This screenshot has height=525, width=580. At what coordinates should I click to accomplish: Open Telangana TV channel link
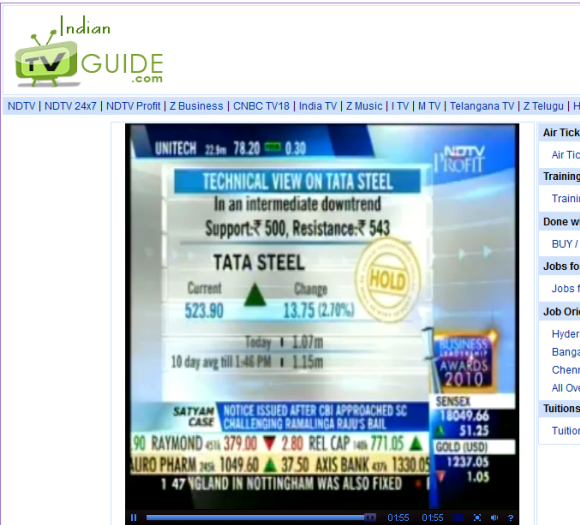click(x=482, y=106)
